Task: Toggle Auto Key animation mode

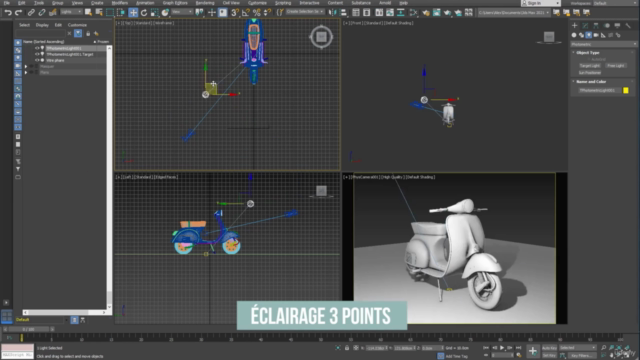Action: coord(549,348)
